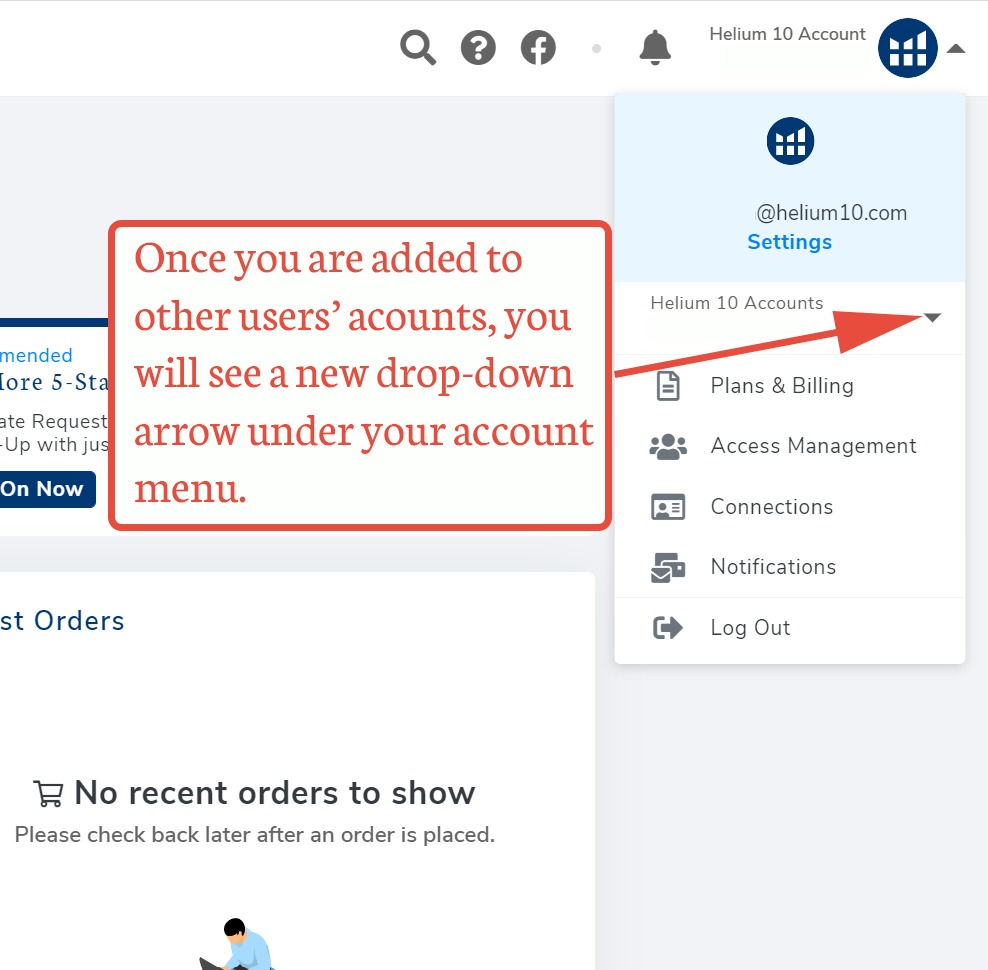Viewport: 988px width, 970px height.
Task: Click the Helium 10 logo in menu panel
Action: coord(790,141)
